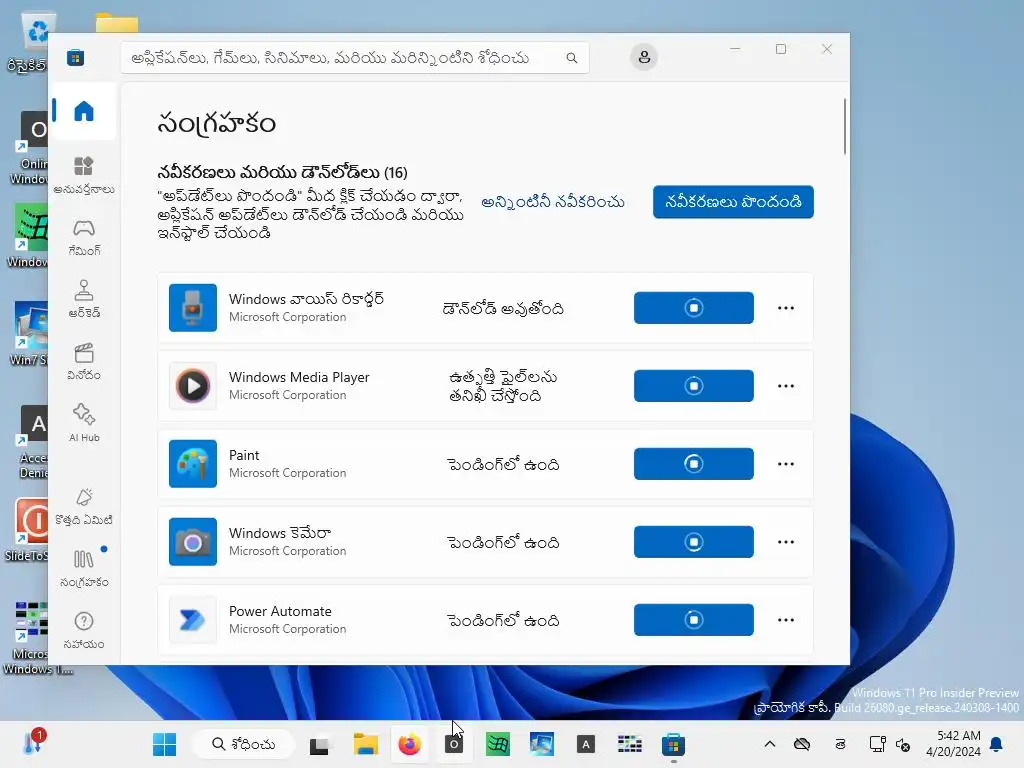Stop the pending Power Automate update
1024x768 pixels.
coord(694,620)
